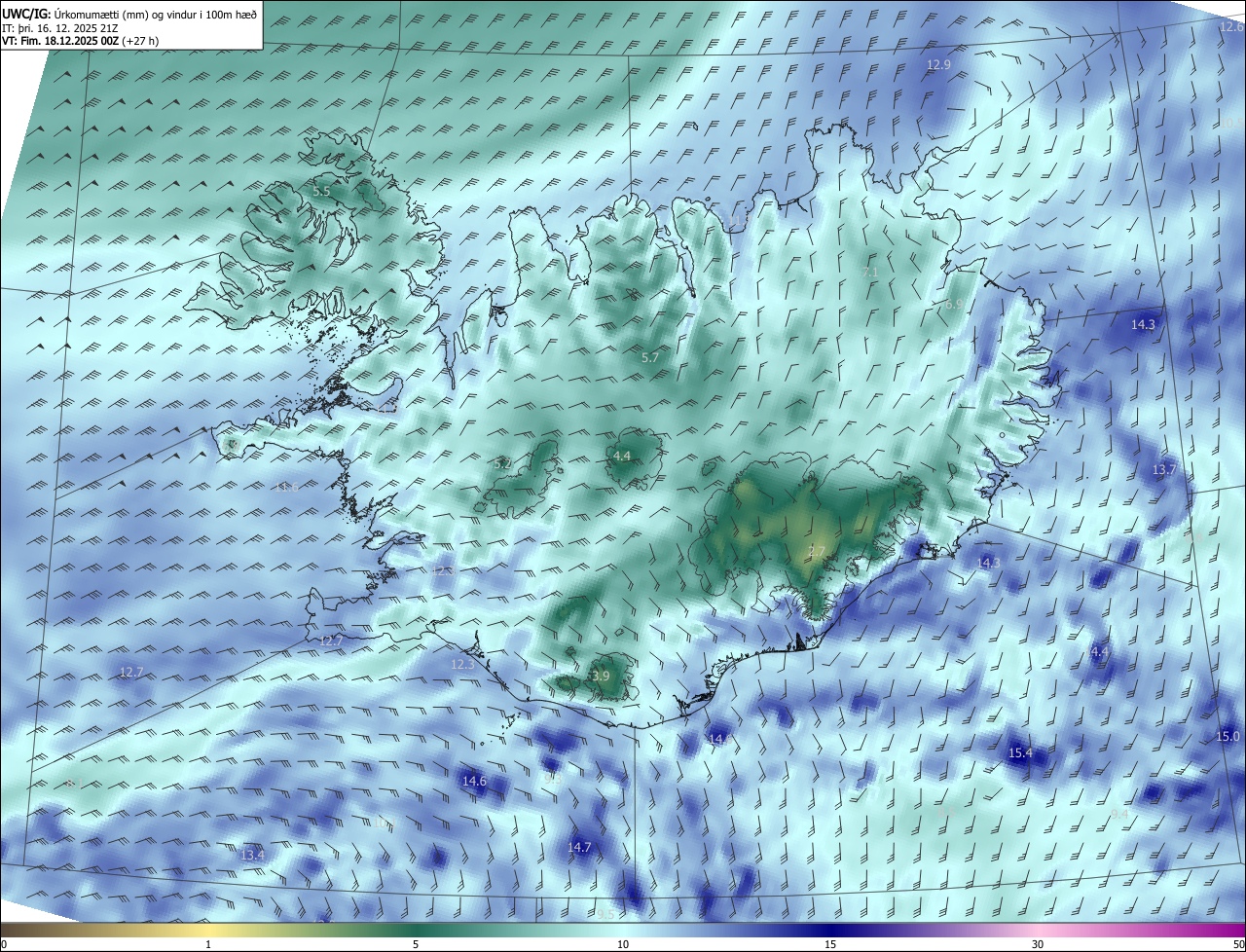Click the VT: Fim. 18.12.2025 00Z (+27 h) line
Screen dimensions: 1246x952
click(x=81, y=41)
